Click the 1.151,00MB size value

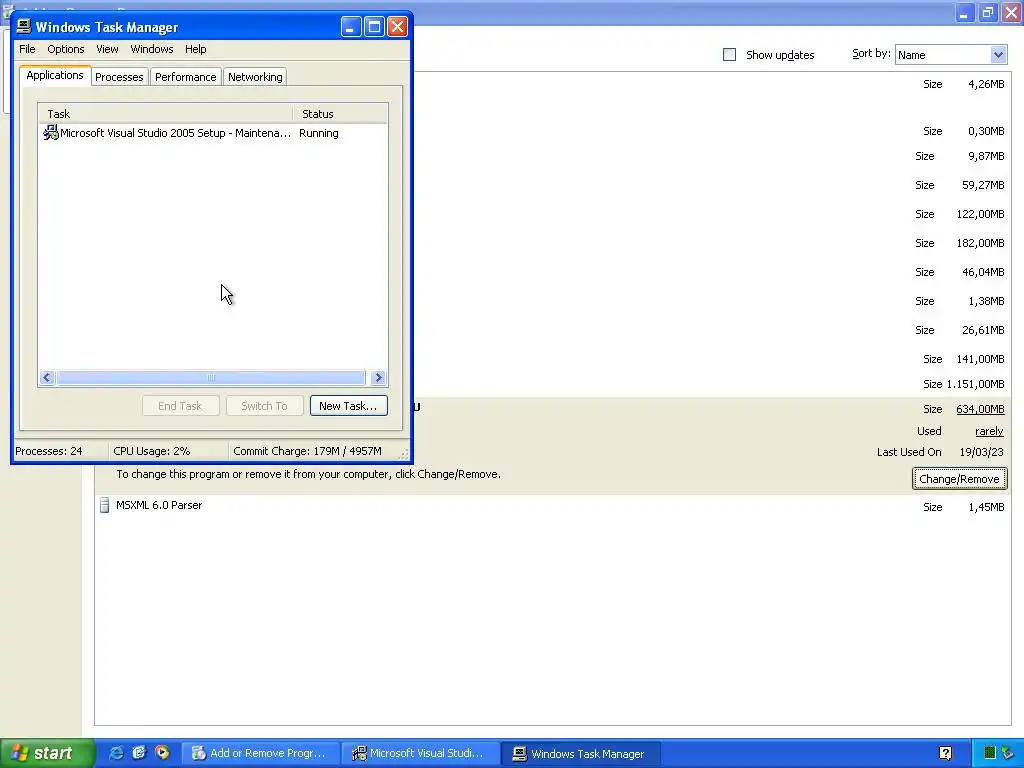click(x=975, y=384)
